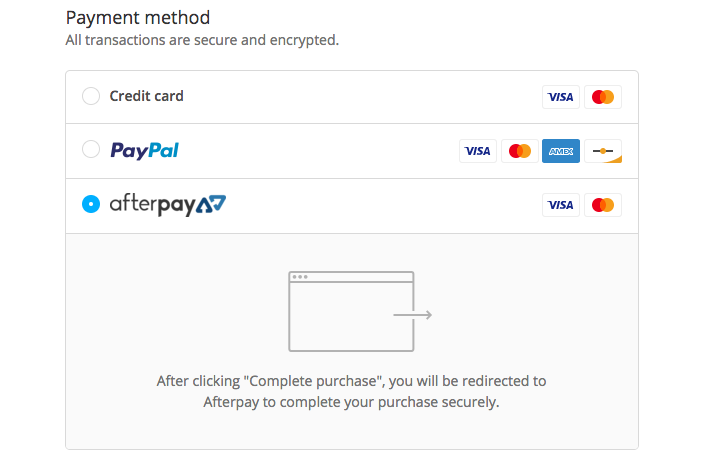Click the redirect arrow beside the window graphic

click(x=413, y=315)
